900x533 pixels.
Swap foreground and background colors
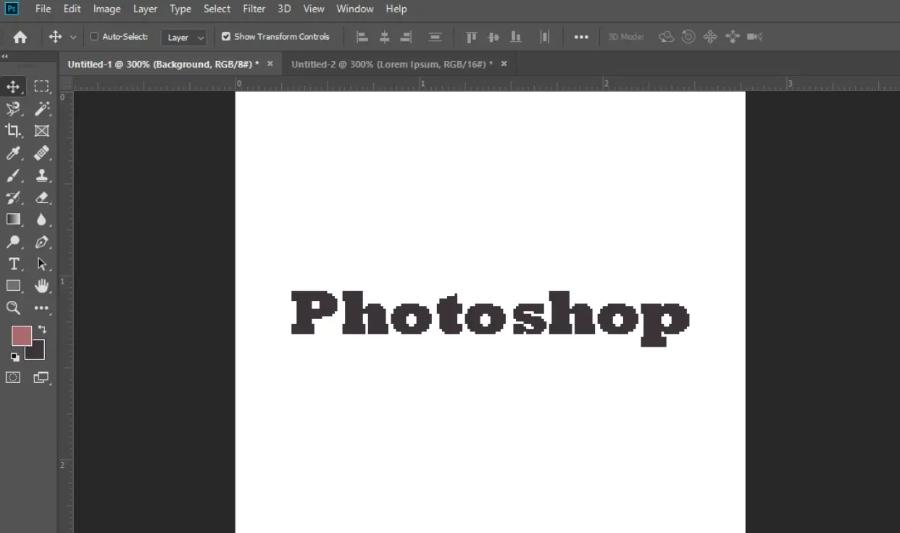click(42, 329)
